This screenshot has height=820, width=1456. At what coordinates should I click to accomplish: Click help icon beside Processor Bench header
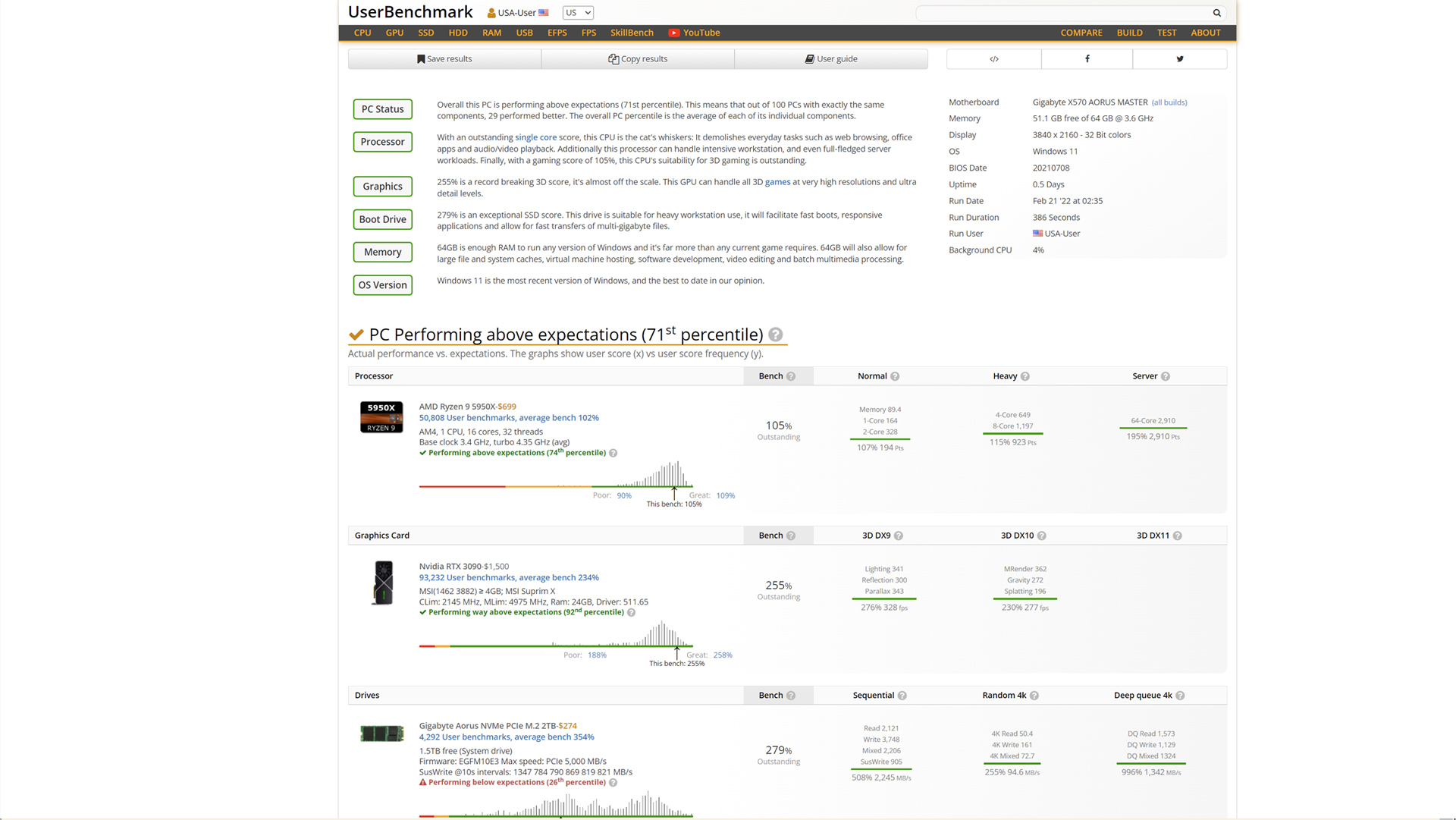coord(791,376)
